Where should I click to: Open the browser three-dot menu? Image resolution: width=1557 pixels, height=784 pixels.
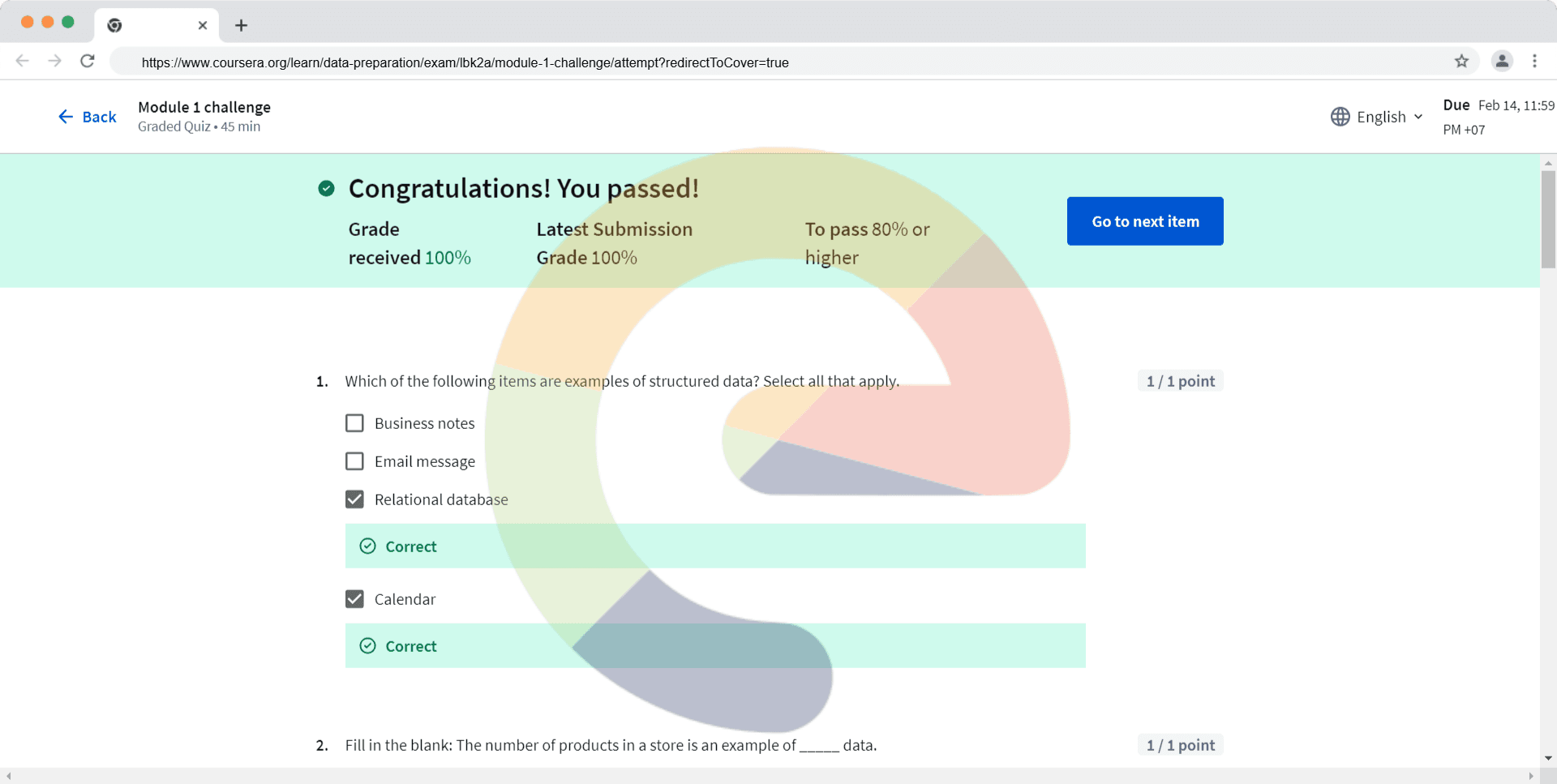[1534, 61]
